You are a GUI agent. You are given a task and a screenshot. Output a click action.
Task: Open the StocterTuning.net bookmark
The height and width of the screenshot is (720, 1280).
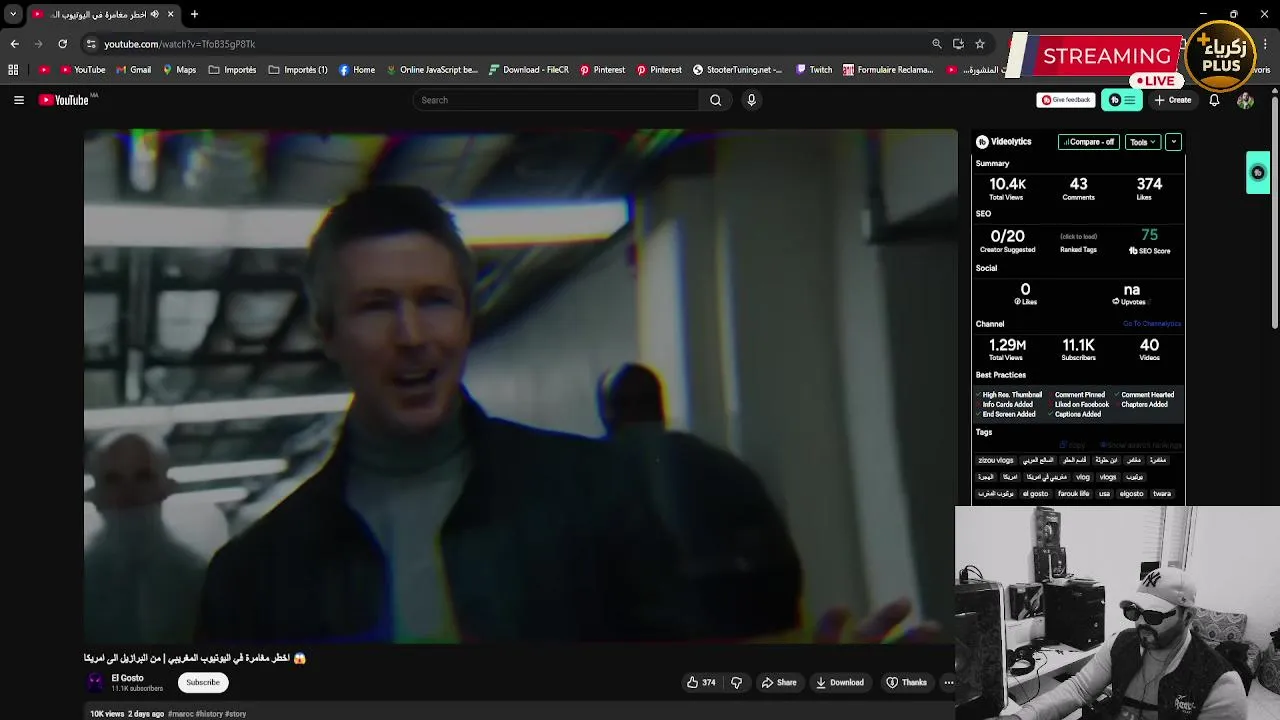point(737,70)
